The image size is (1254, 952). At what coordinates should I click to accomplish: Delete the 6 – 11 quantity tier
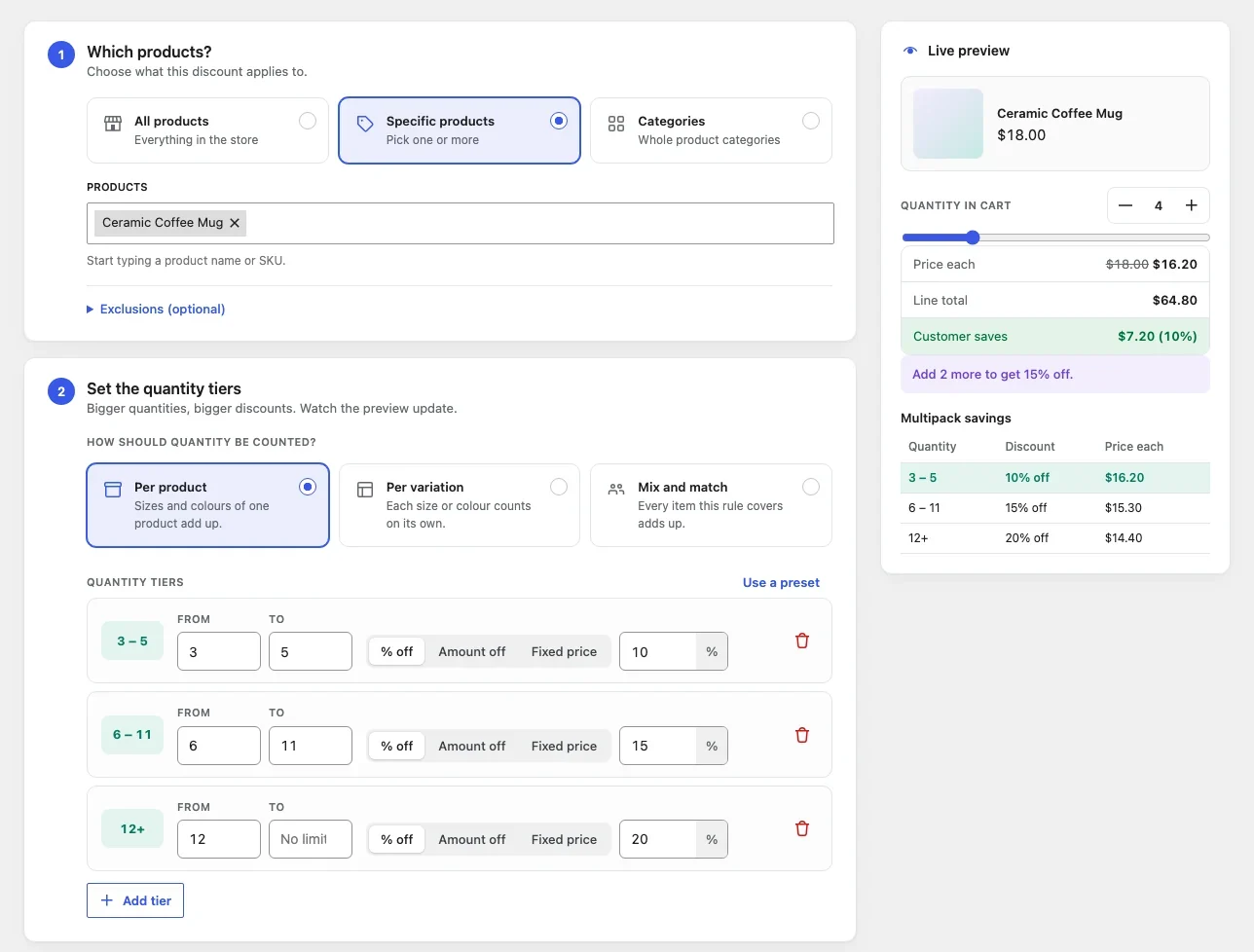(802, 735)
